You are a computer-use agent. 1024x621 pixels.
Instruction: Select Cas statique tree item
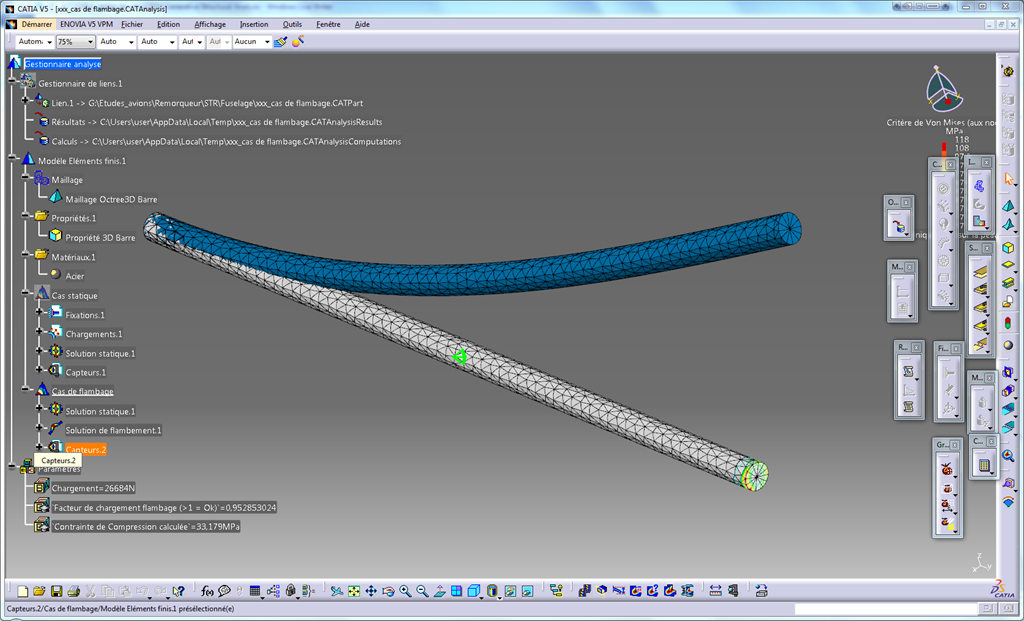pos(74,296)
